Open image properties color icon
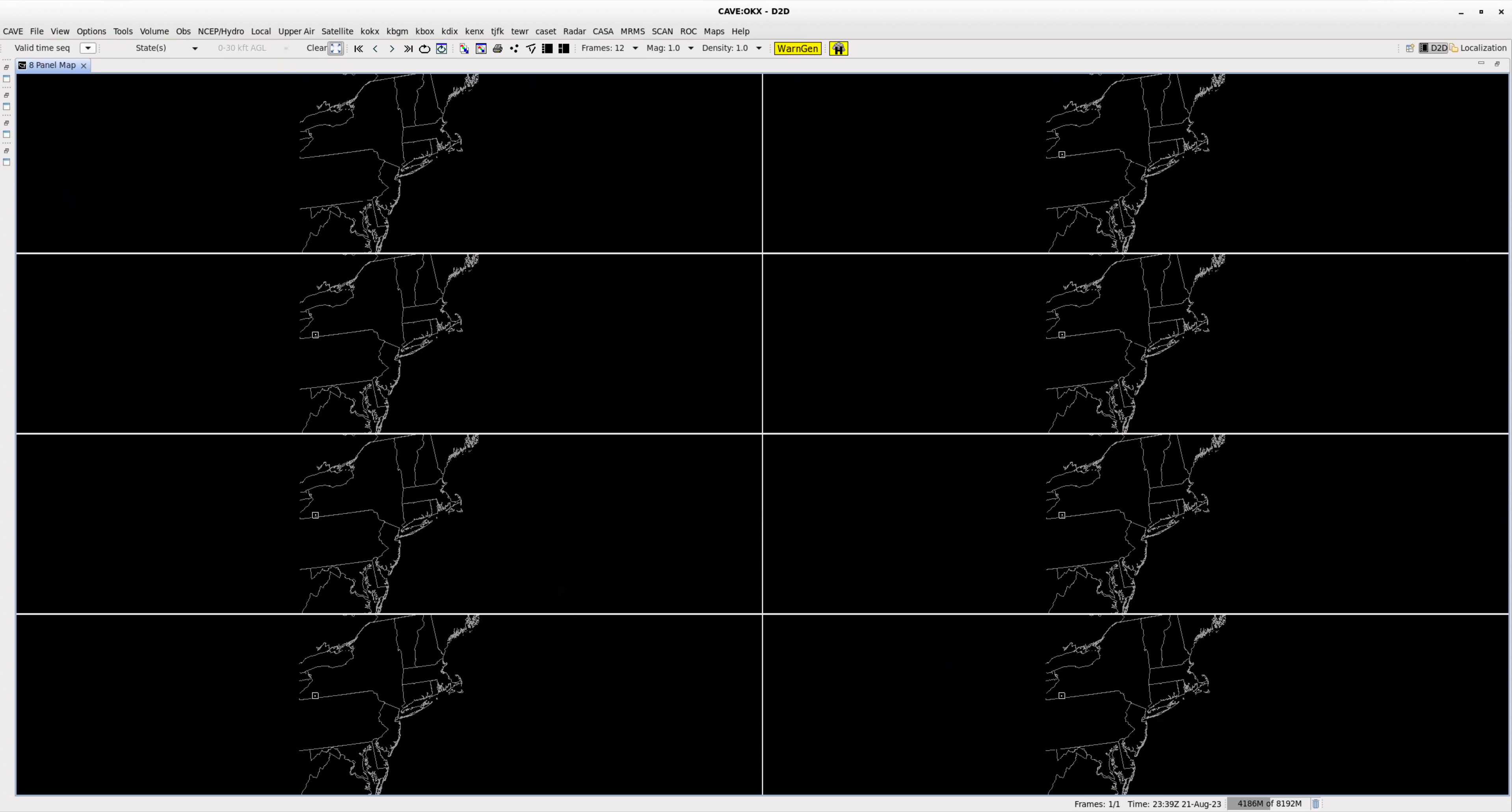The height and width of the screenshot is (812, 1512). (x=481, y=49)
